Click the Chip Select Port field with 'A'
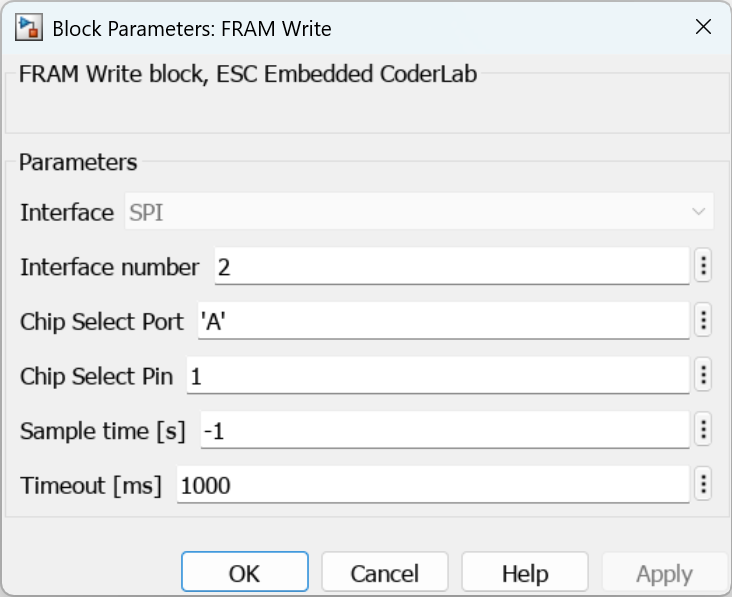The width and height of the screenshot is (732, 597). [x=443, y=321]
